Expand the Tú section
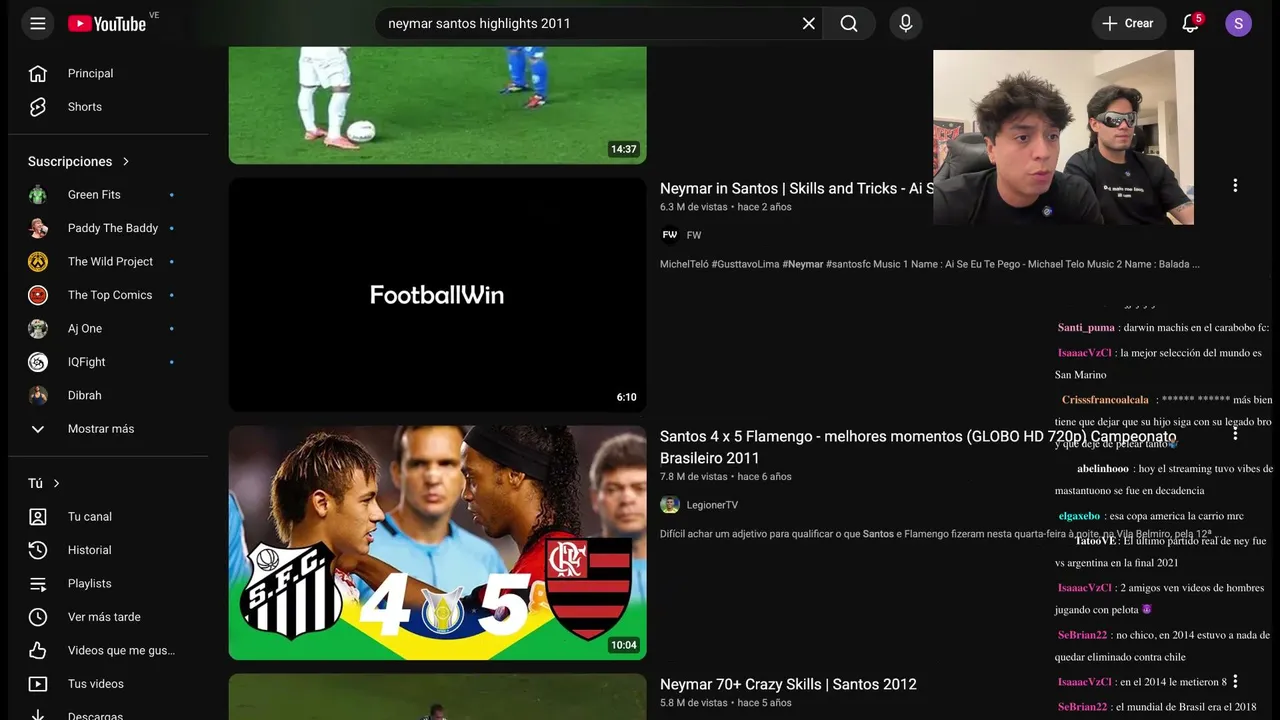Viewport: 1280px width, 720px height. (x=44, y=483)
